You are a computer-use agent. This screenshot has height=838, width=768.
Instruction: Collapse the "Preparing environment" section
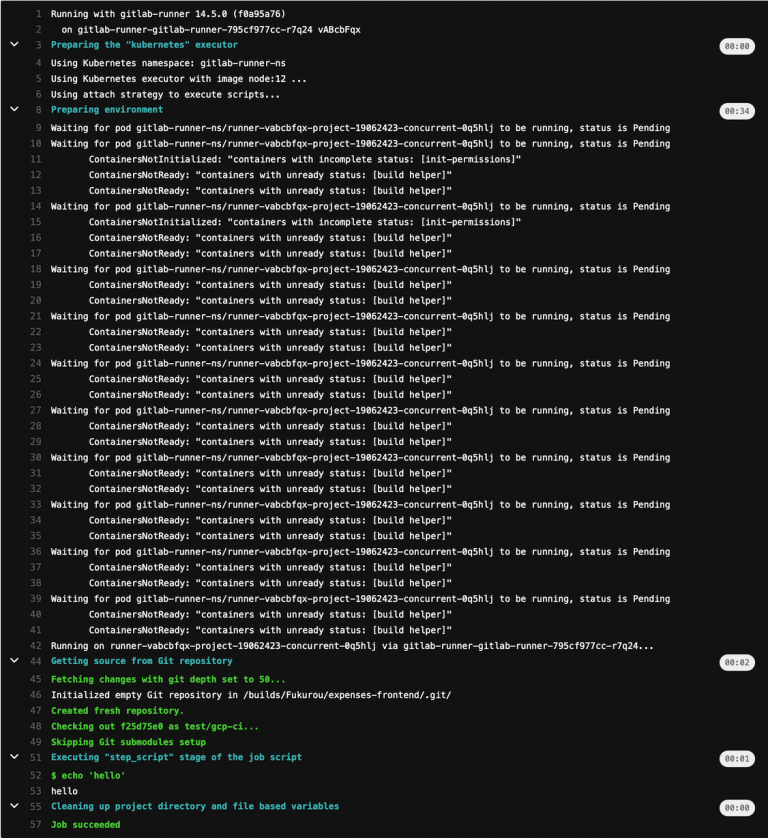pyautogui.click(x=12, y=109)
